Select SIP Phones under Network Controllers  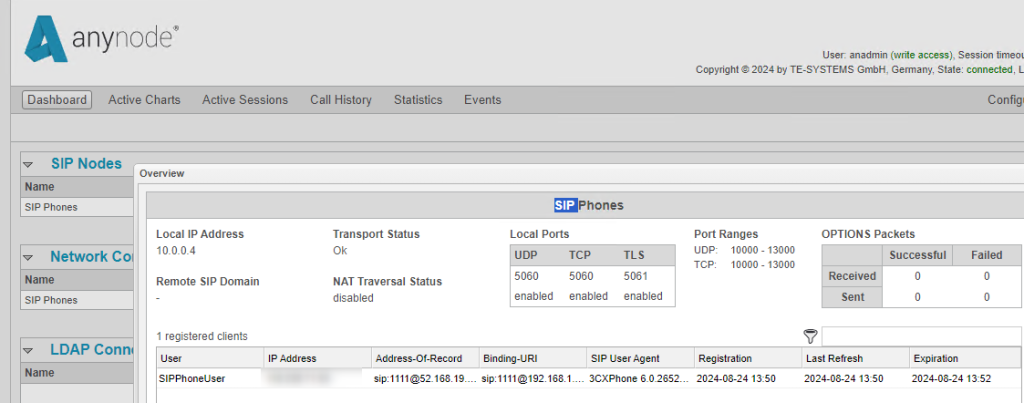point(51,299)
